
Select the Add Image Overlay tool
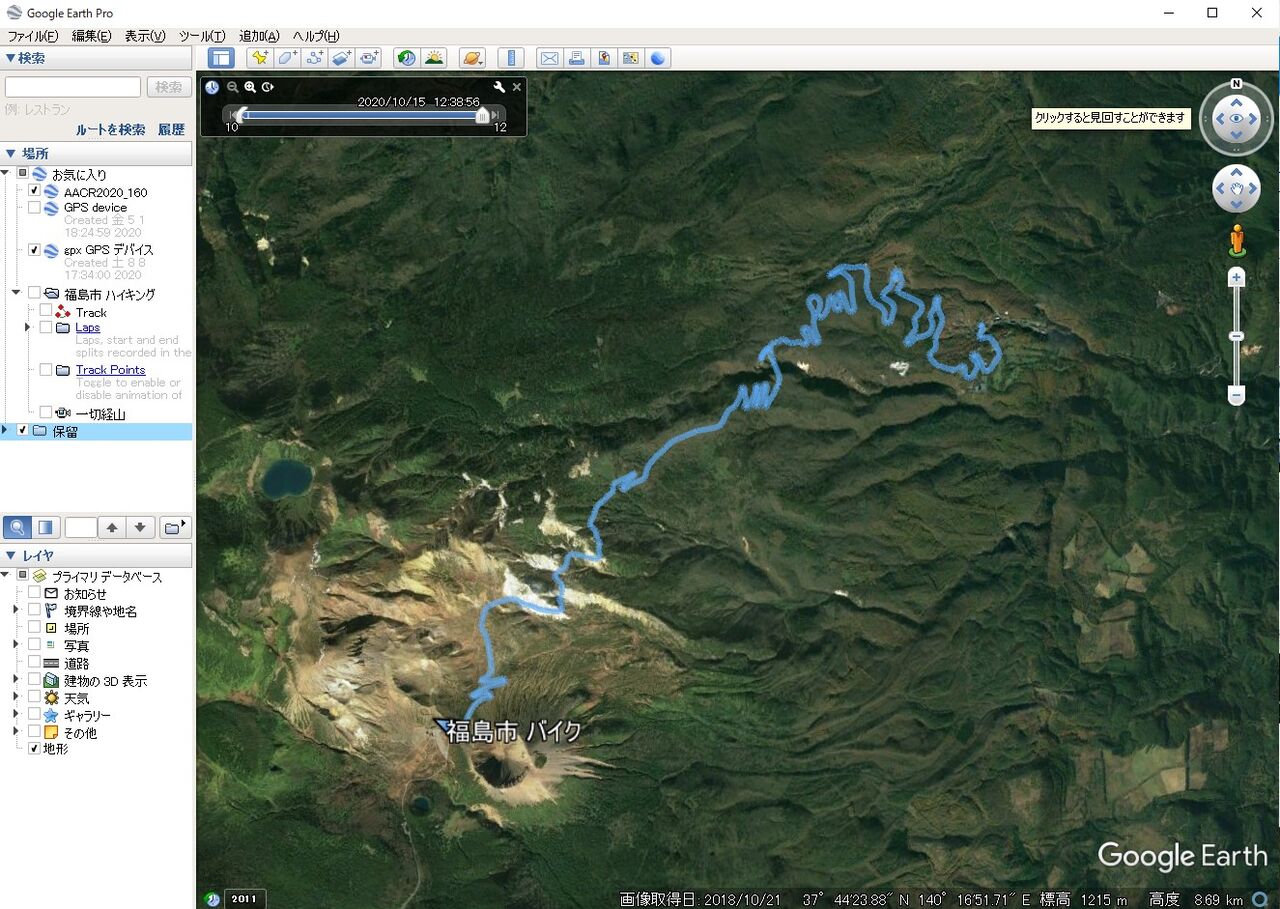coord(342,58)
